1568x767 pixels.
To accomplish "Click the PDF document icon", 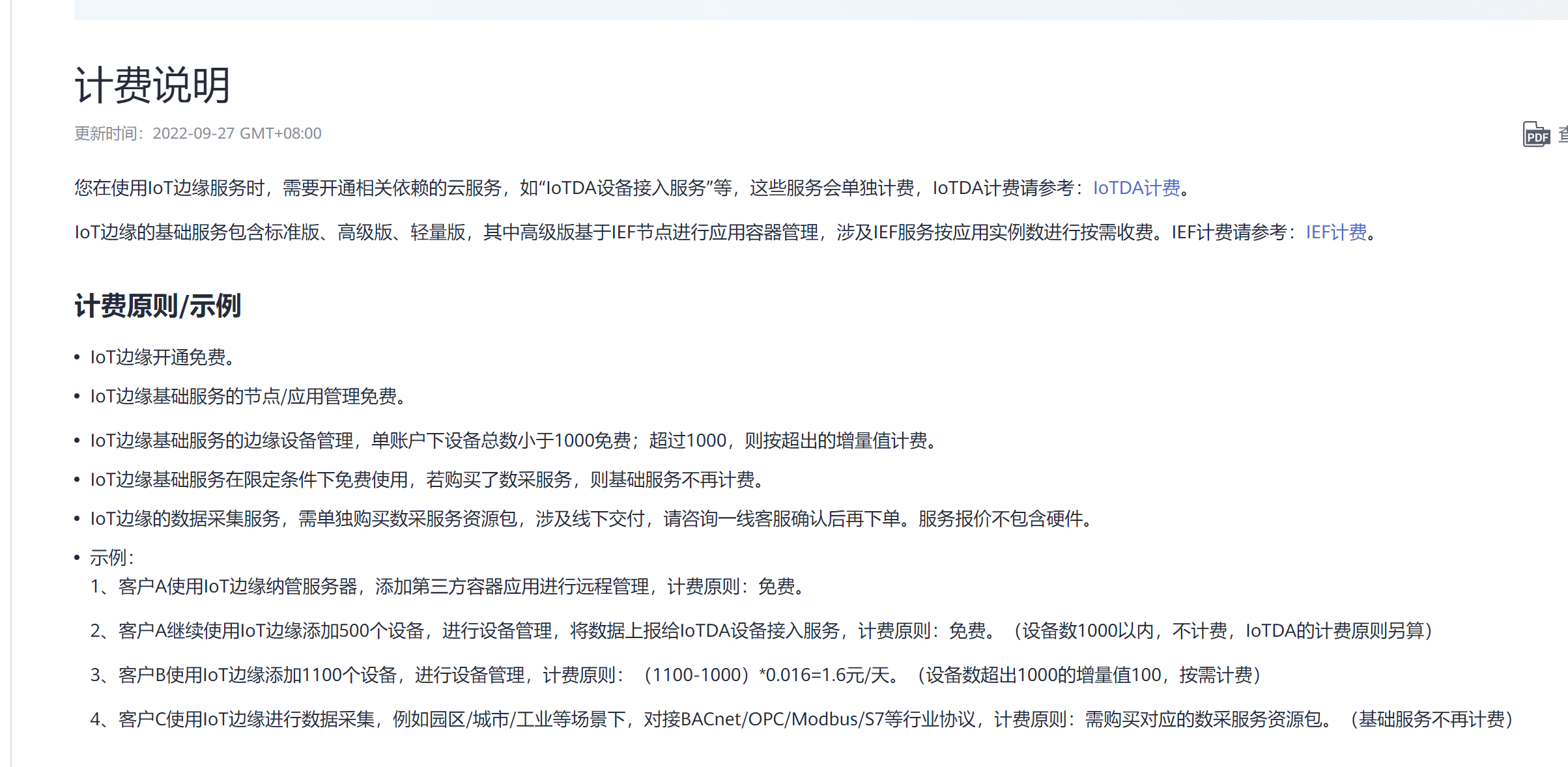I will (x=1535, y=135).
